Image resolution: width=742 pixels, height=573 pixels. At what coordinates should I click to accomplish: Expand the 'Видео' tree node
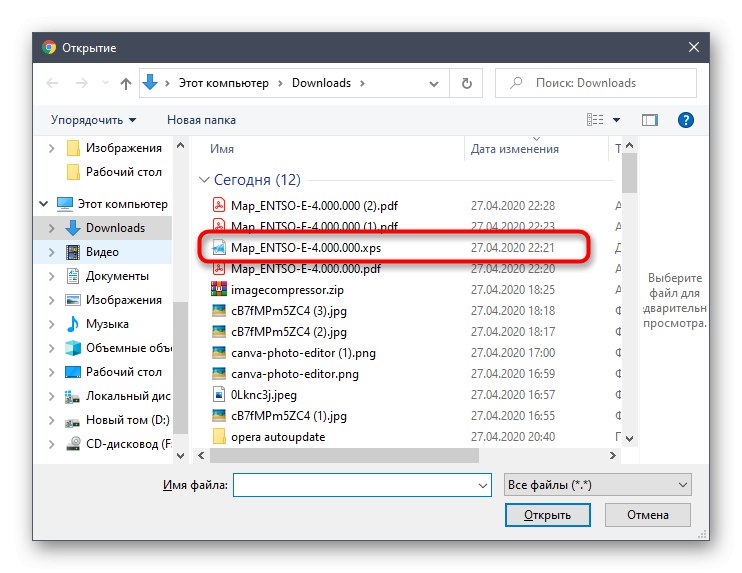tap(51, 252)
